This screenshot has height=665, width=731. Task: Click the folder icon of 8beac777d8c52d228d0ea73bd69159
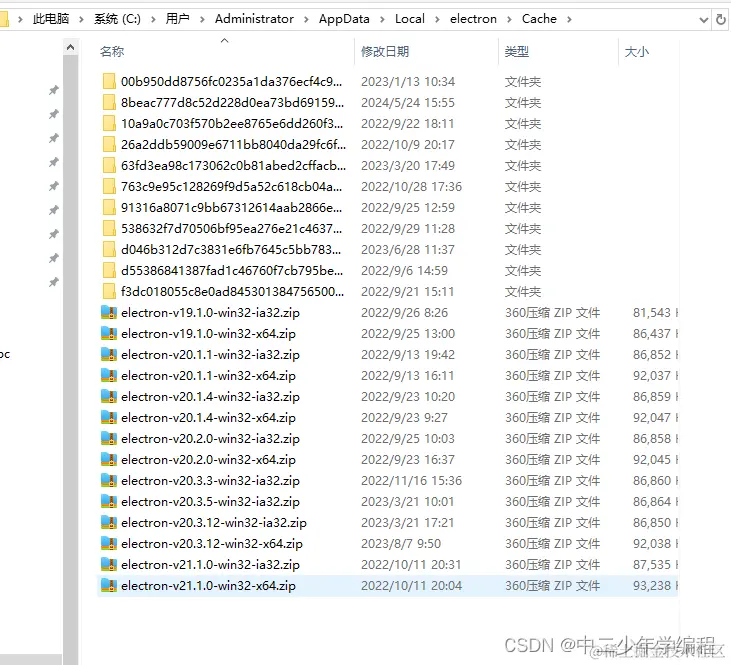coord(109,102)
